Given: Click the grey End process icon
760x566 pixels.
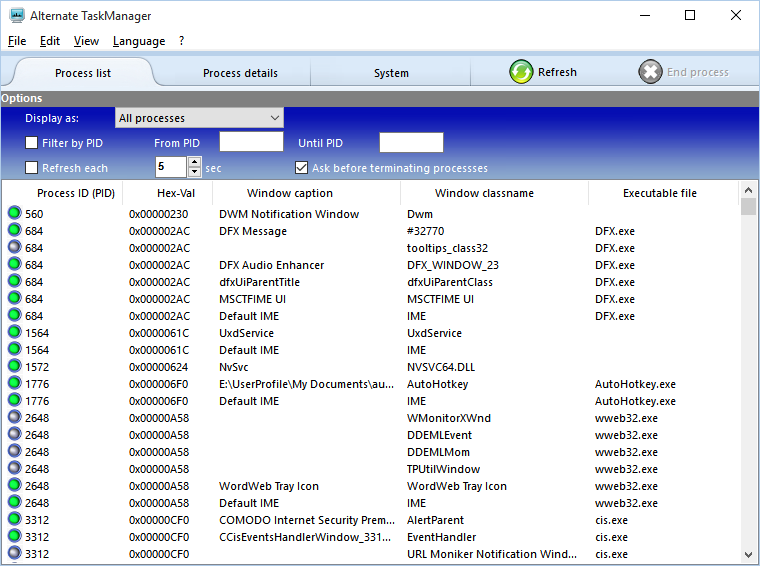Looking at the screenshot, I should coord(650,72).
